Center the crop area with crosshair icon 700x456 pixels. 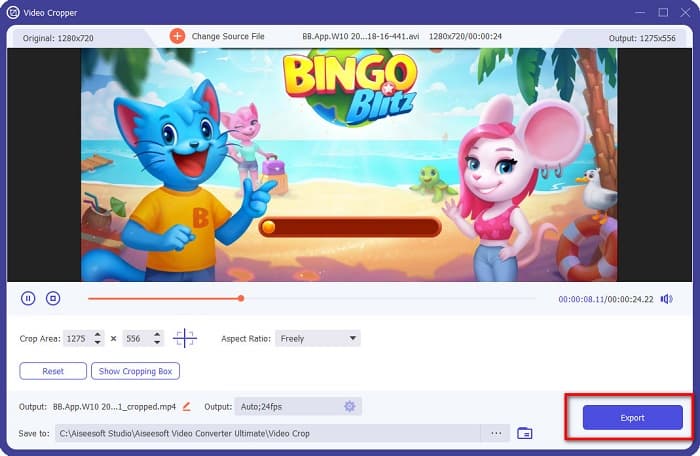tap(184, 338)
